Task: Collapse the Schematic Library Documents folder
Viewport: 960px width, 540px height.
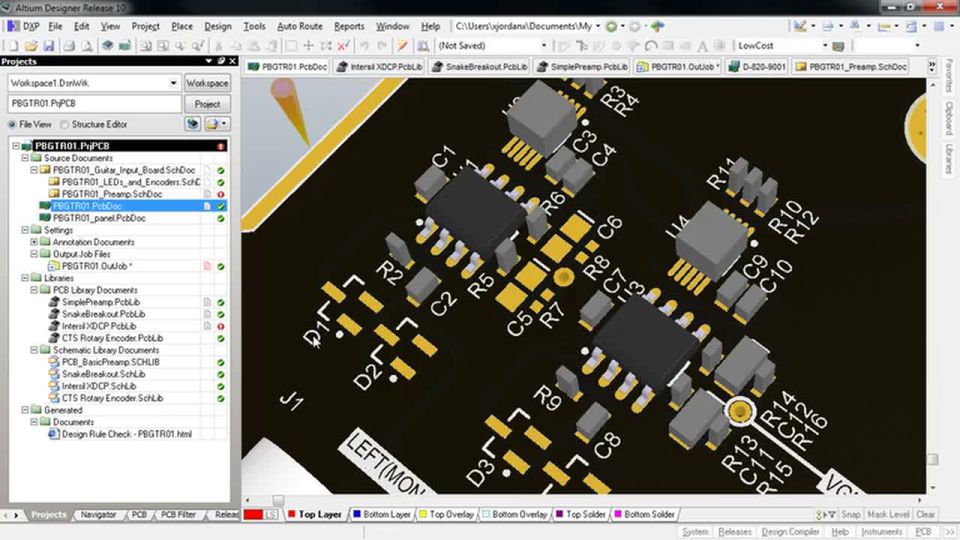Action: (x=34, y=350)
